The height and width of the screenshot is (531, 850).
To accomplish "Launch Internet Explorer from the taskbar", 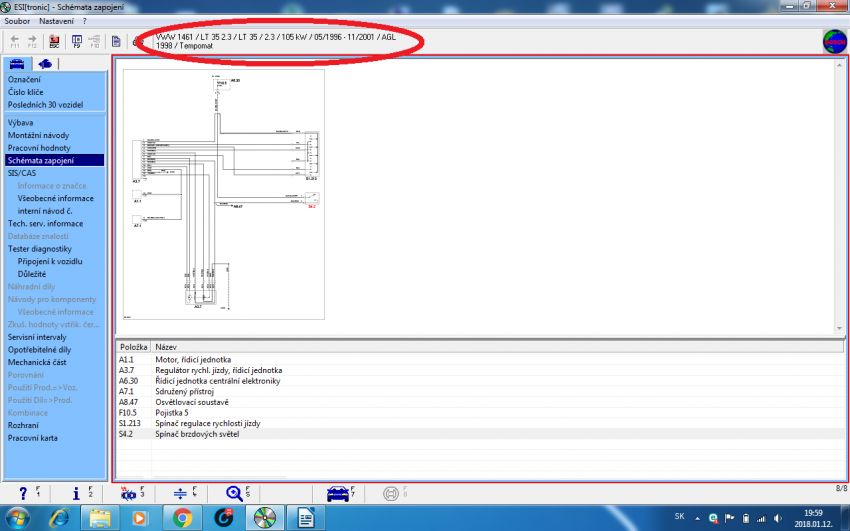I will click(x=59, y=518).
